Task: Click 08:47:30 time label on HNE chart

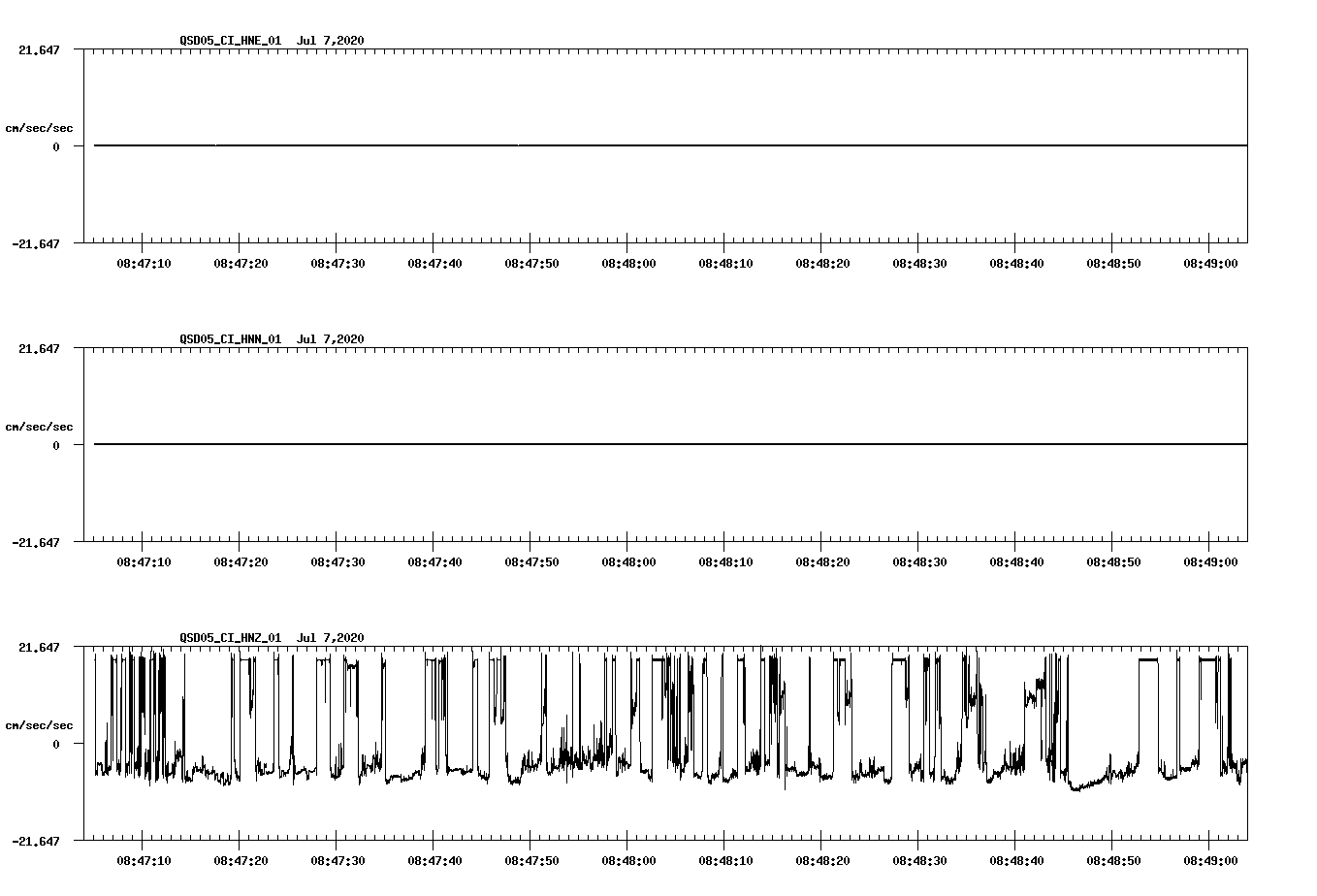Action: pos(337,264)
